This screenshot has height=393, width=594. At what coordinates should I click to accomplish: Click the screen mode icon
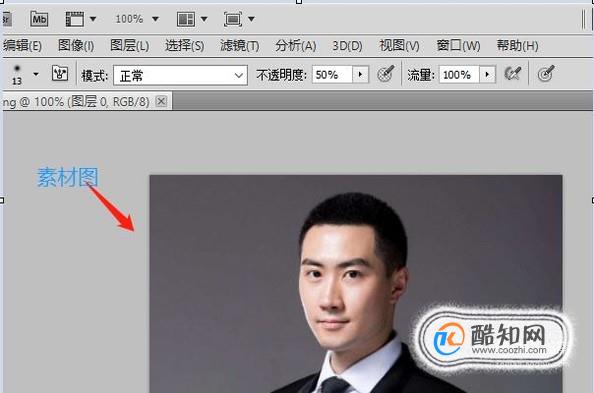coord(233,19)
